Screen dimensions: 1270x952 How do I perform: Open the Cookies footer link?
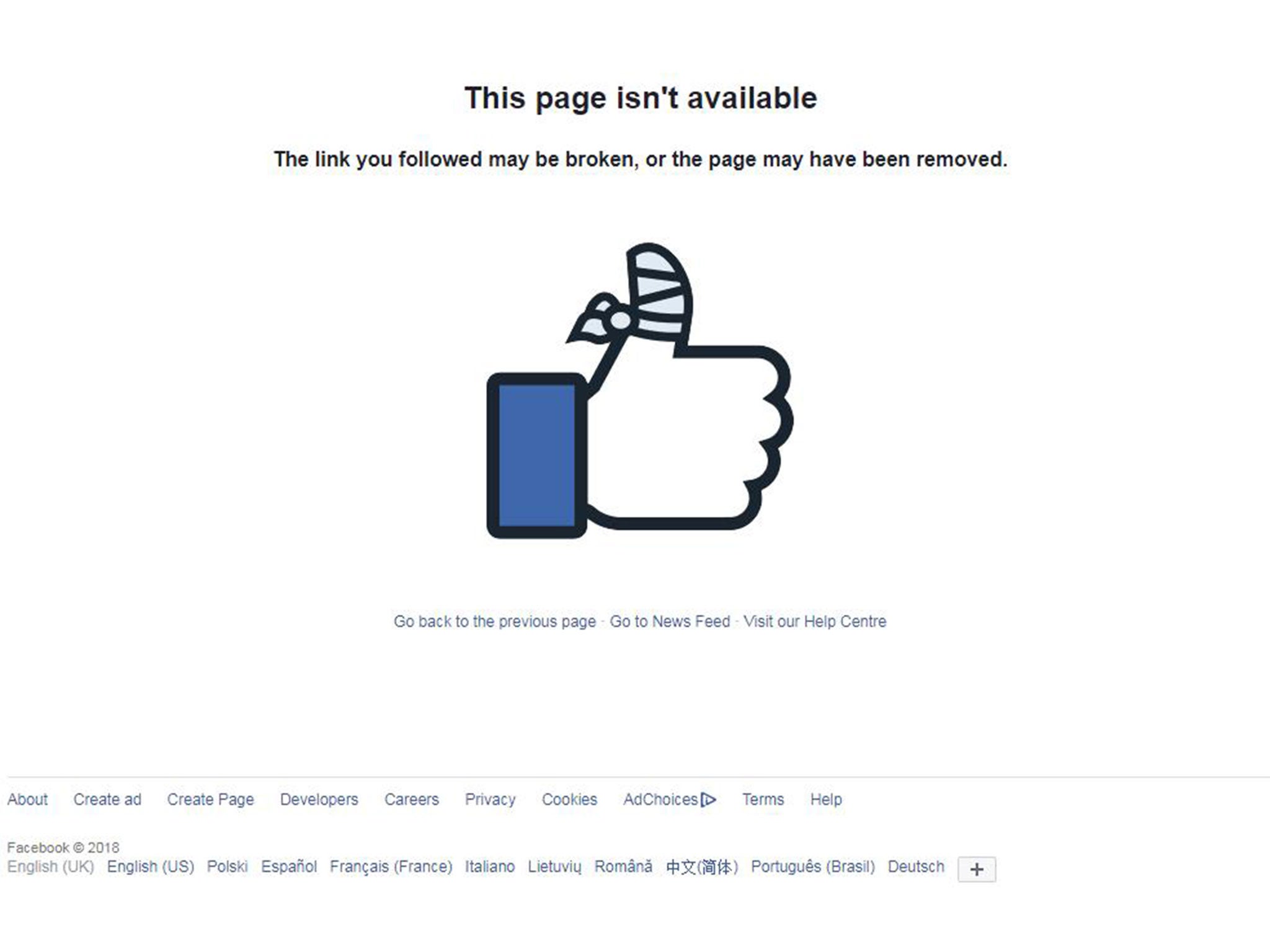pos(569,800)
